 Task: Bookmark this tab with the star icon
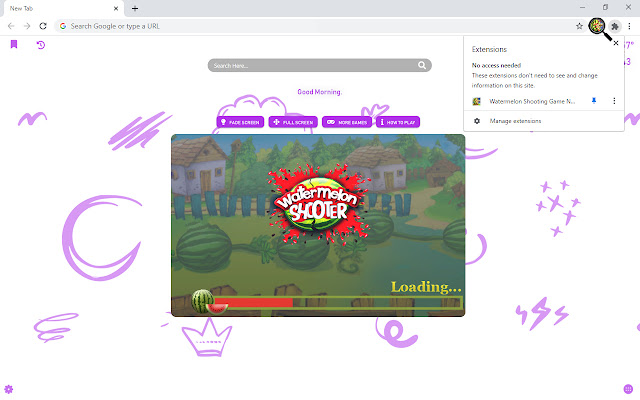pyautogui.click(x=579, y=26)
